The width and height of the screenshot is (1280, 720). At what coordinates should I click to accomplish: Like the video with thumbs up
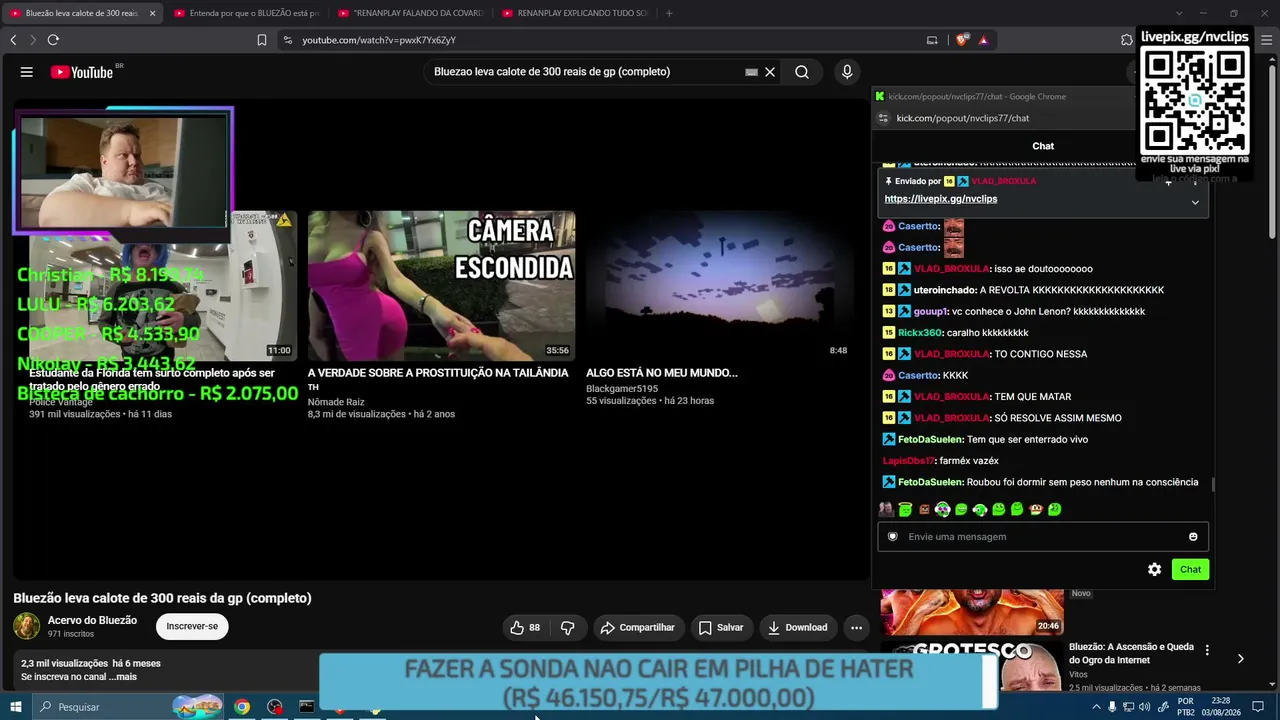[x=525, y=628]
